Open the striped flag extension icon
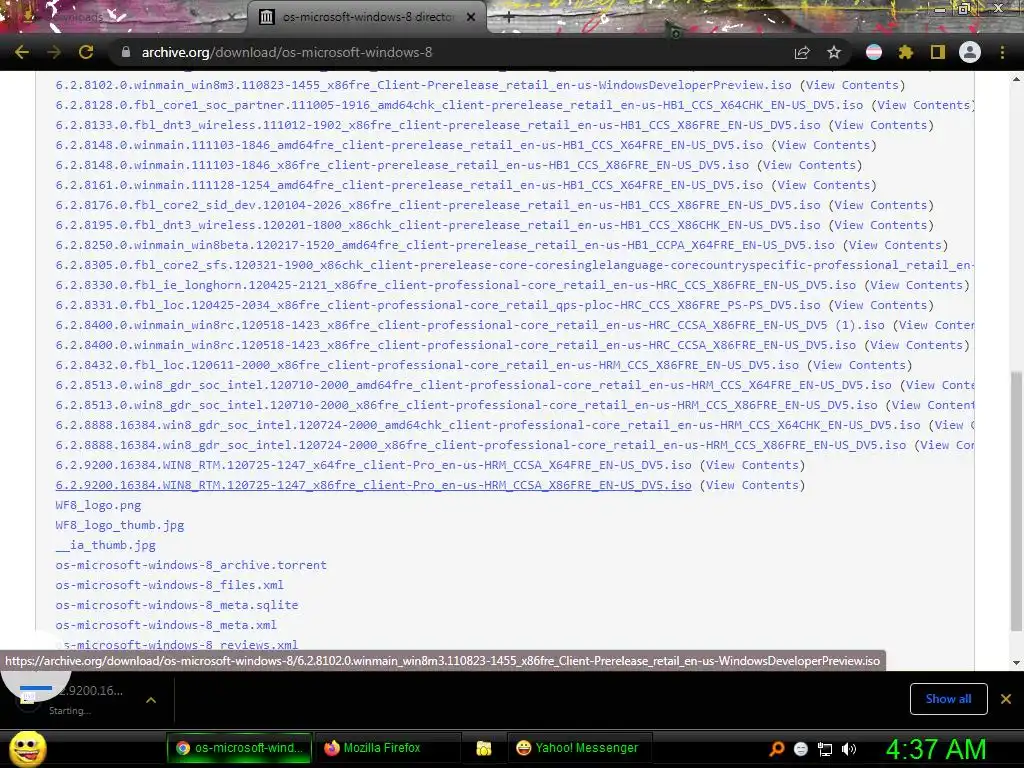The width and height of the screenshot is (1024, 768). (874, 52)
